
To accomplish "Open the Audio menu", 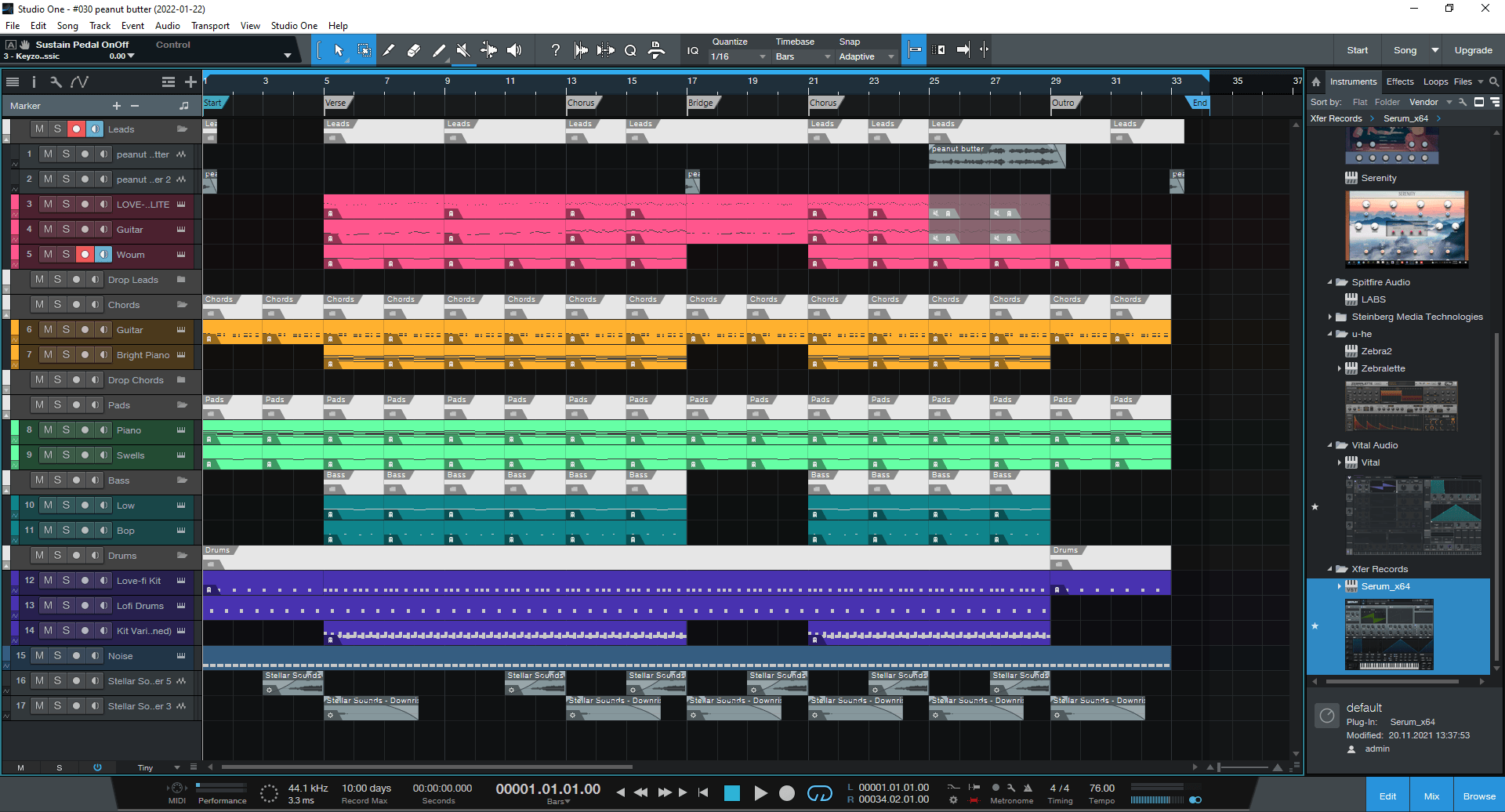I will (x=167, y=26).
